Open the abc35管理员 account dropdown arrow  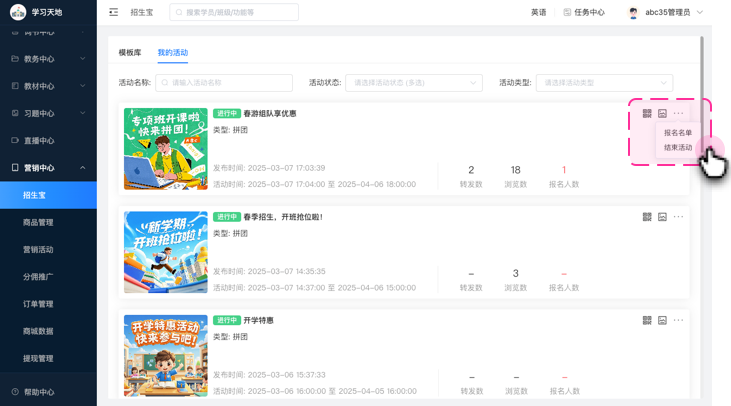[700, 13]
